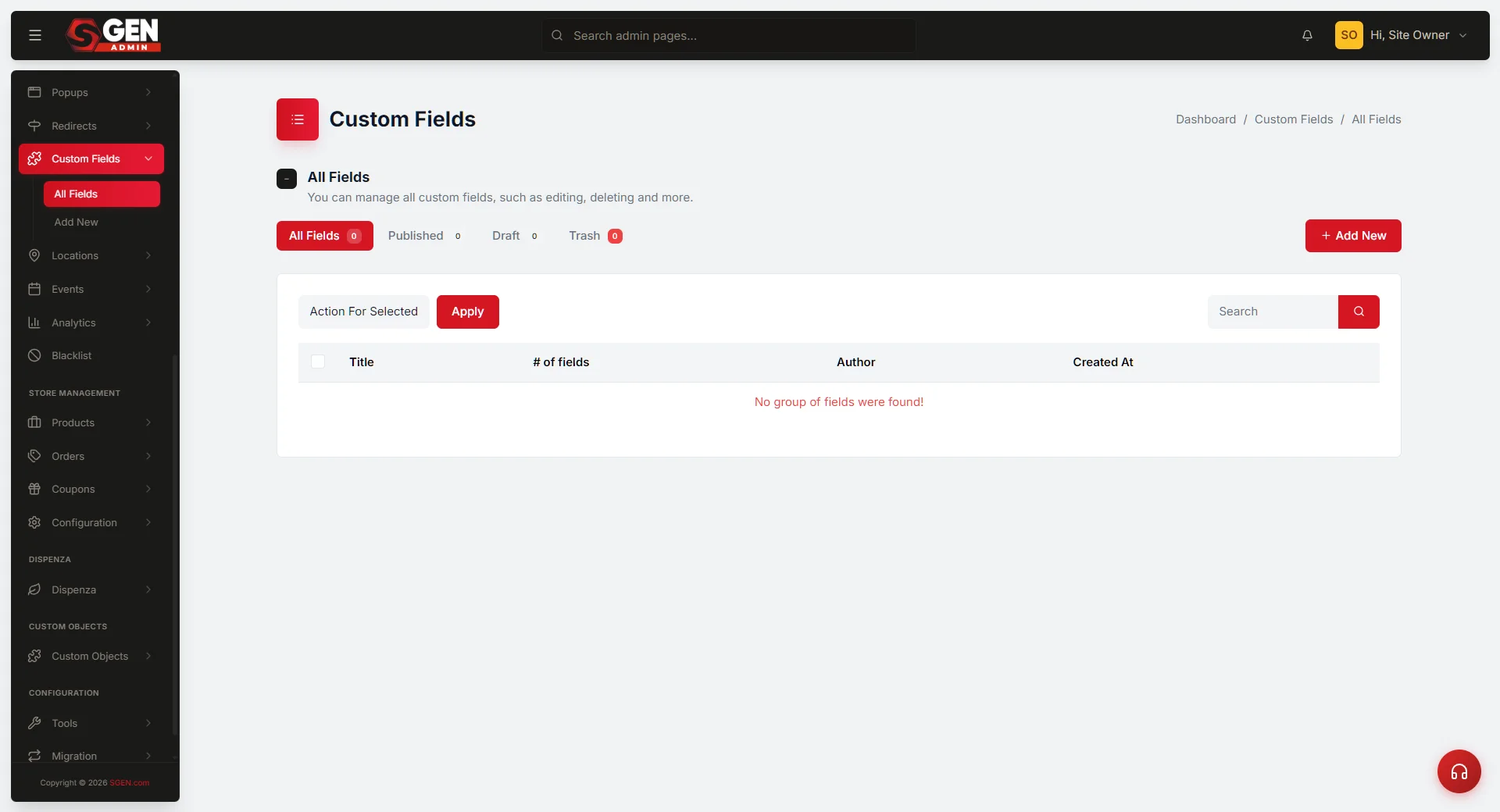This screenshot has width=1500, height=812.
Task: Select the All Fields filter tab
Action: 325,236
